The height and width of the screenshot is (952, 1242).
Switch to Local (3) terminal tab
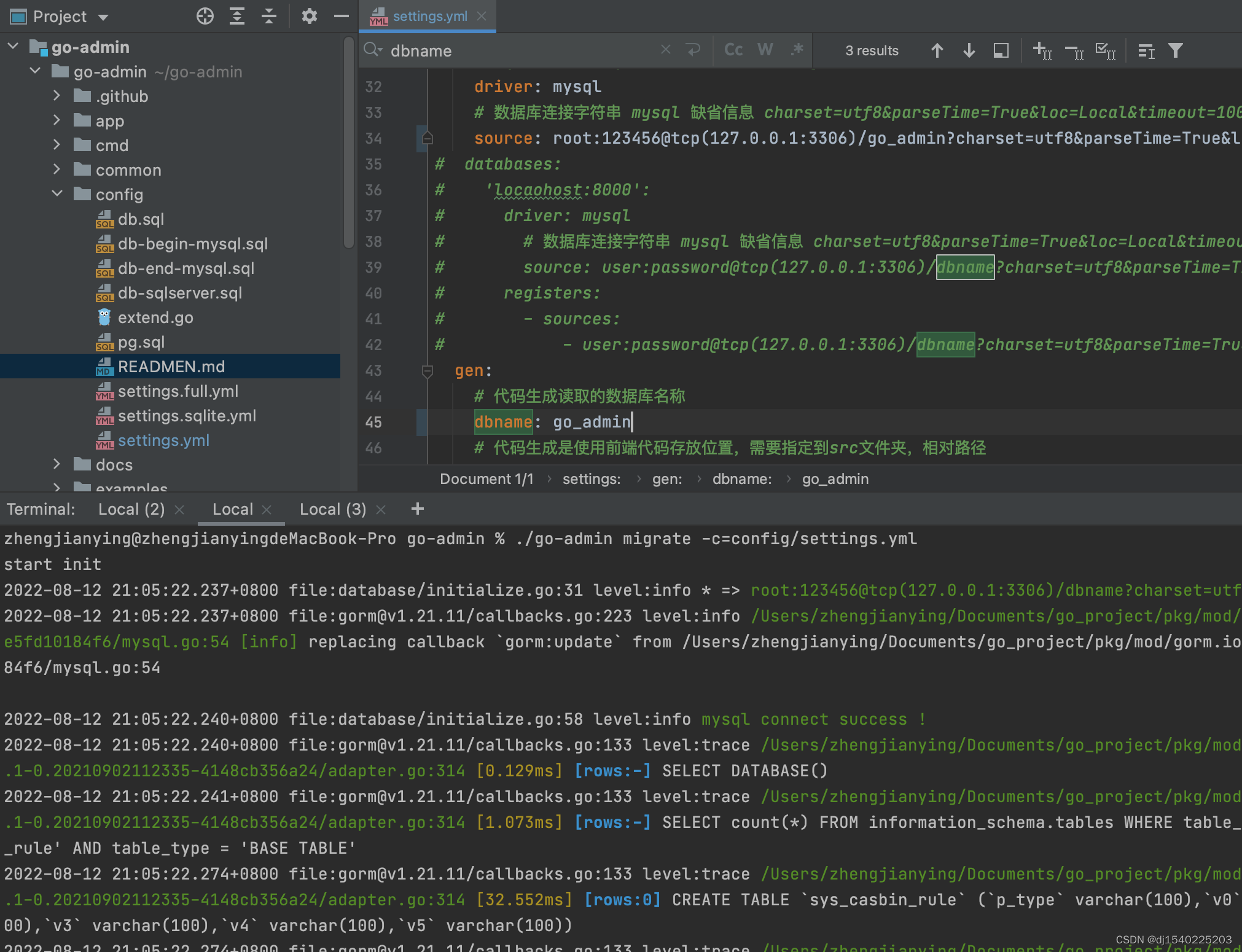pyautogui.click(x=332, y=509)
